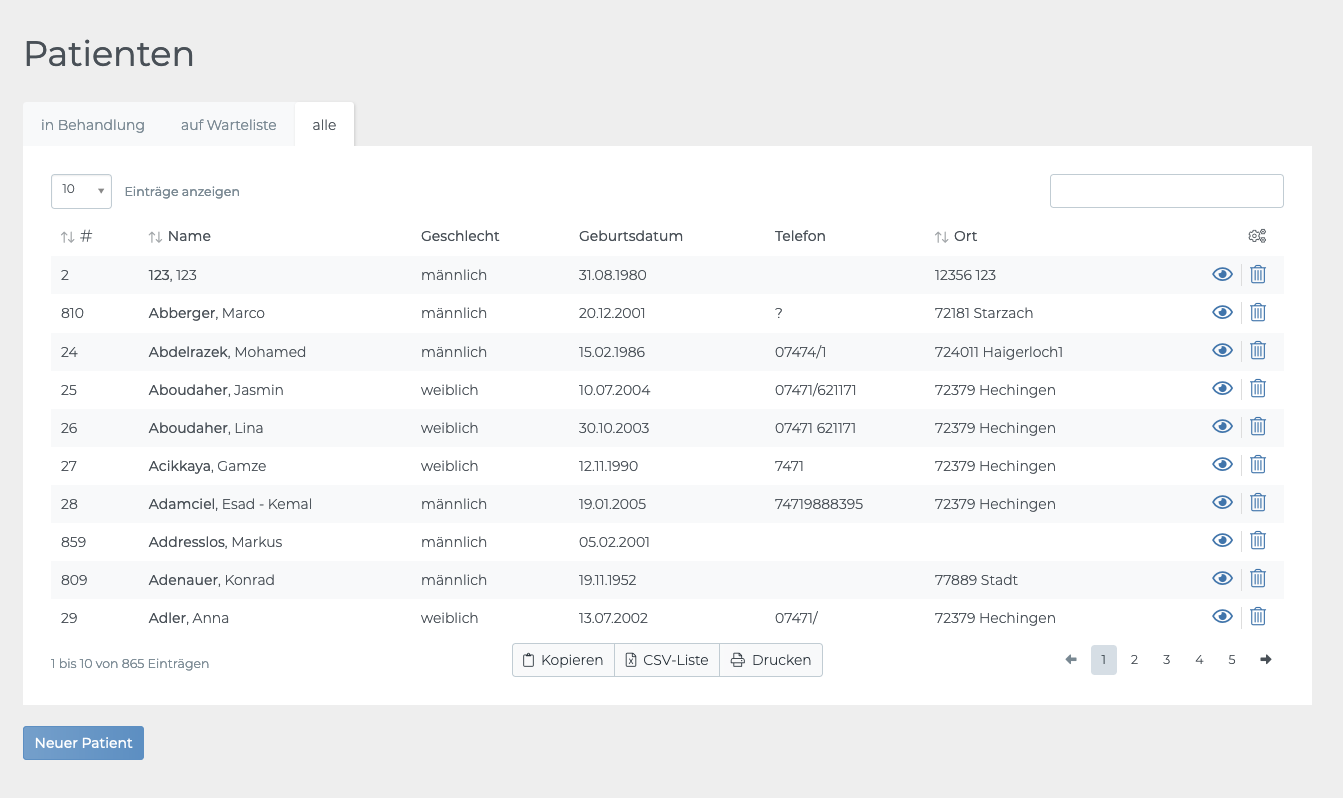Delete patient Abberger, Marco via trash icon
The width and height of the screenshot is (1343, 798).
click(1258, 312)
